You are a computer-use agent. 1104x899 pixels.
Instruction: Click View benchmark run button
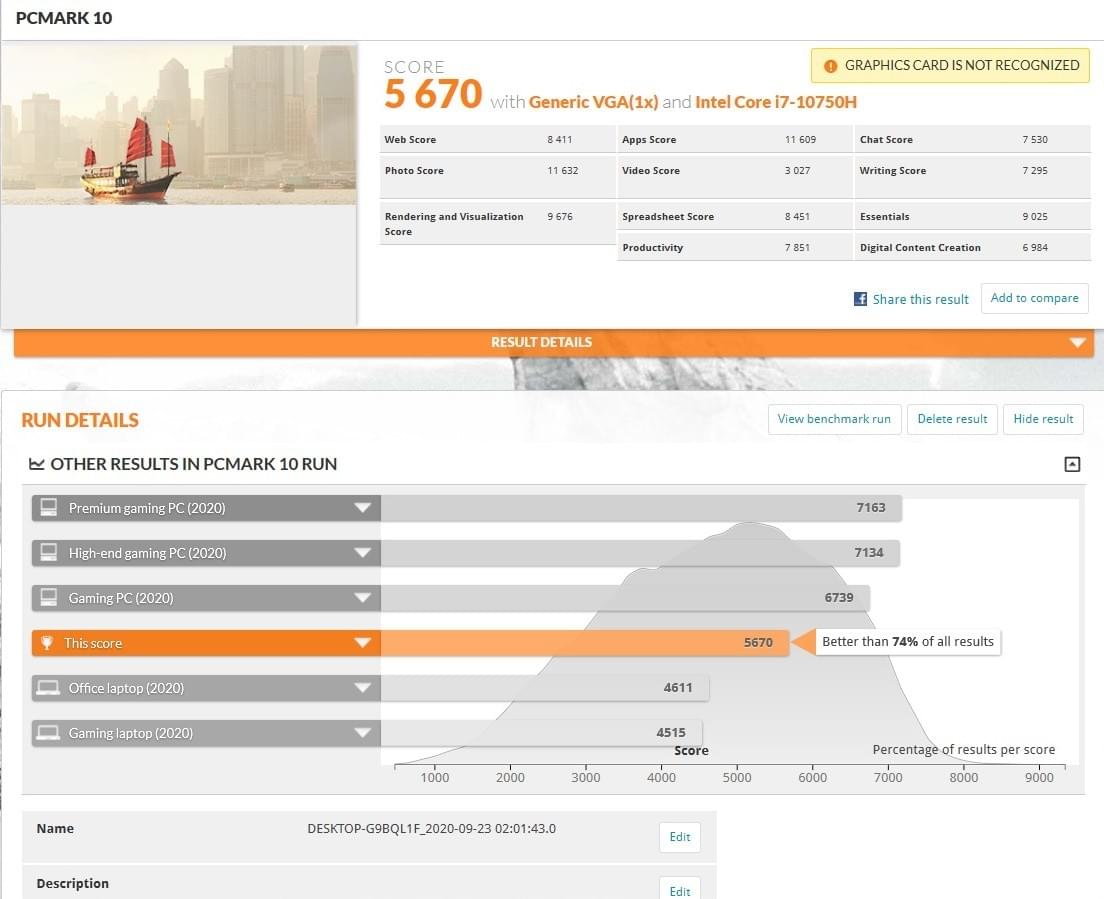[x=834, y=420]
